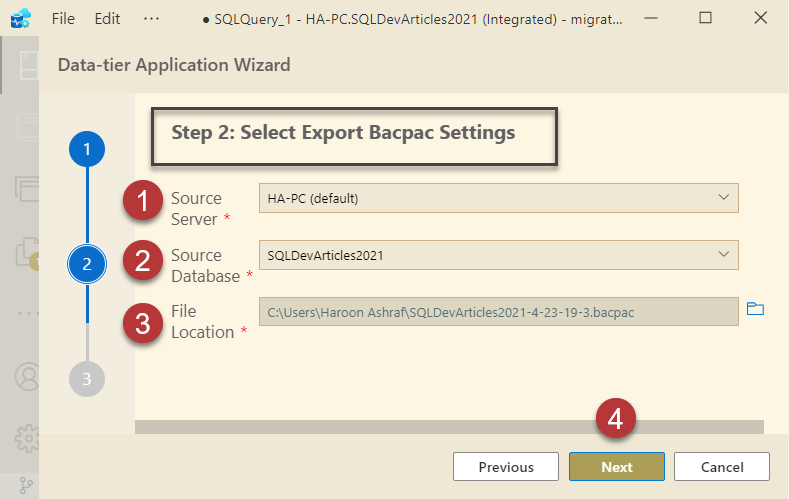
Task: Click the horizontal scrollbar under the wizard page
Action: pyautogui.click(x=449, y=426)
